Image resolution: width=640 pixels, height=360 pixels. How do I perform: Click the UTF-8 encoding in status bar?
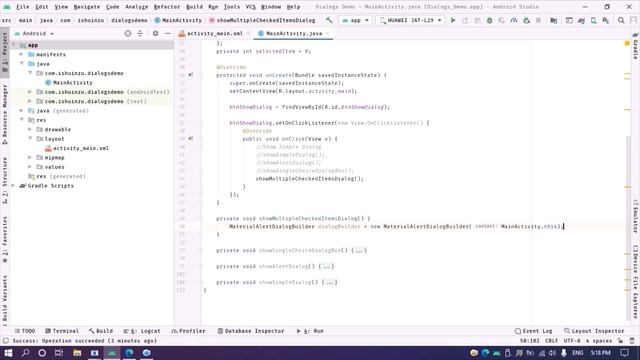tap(572, 341)
